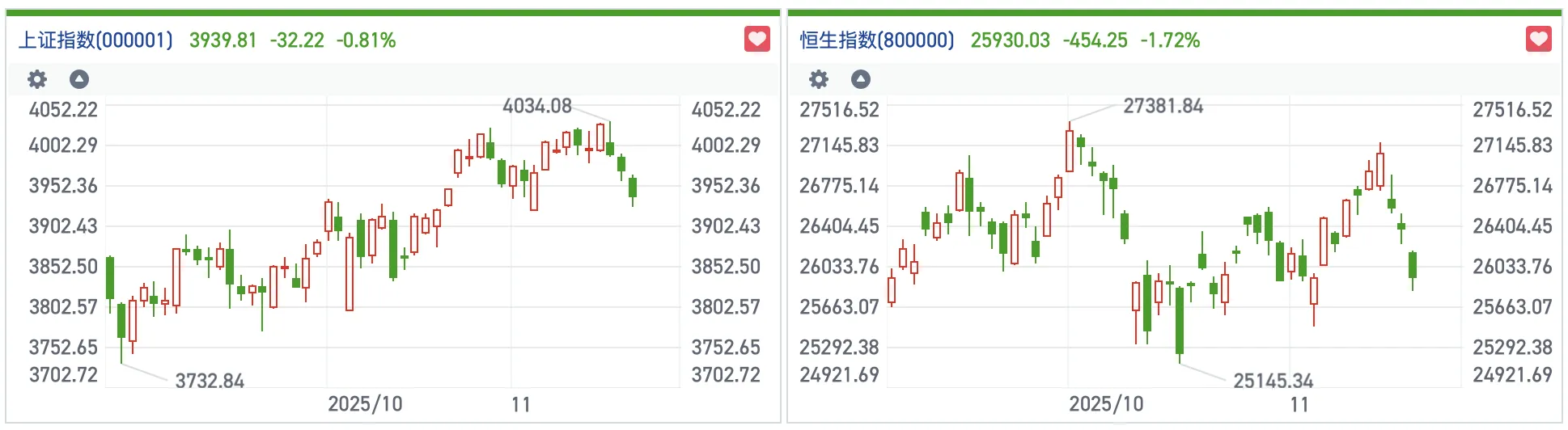The width and height of the screenshot is (1568, 430).
Task: Open the 上证指数(000001) title link
Action: (x=95, y=40)
